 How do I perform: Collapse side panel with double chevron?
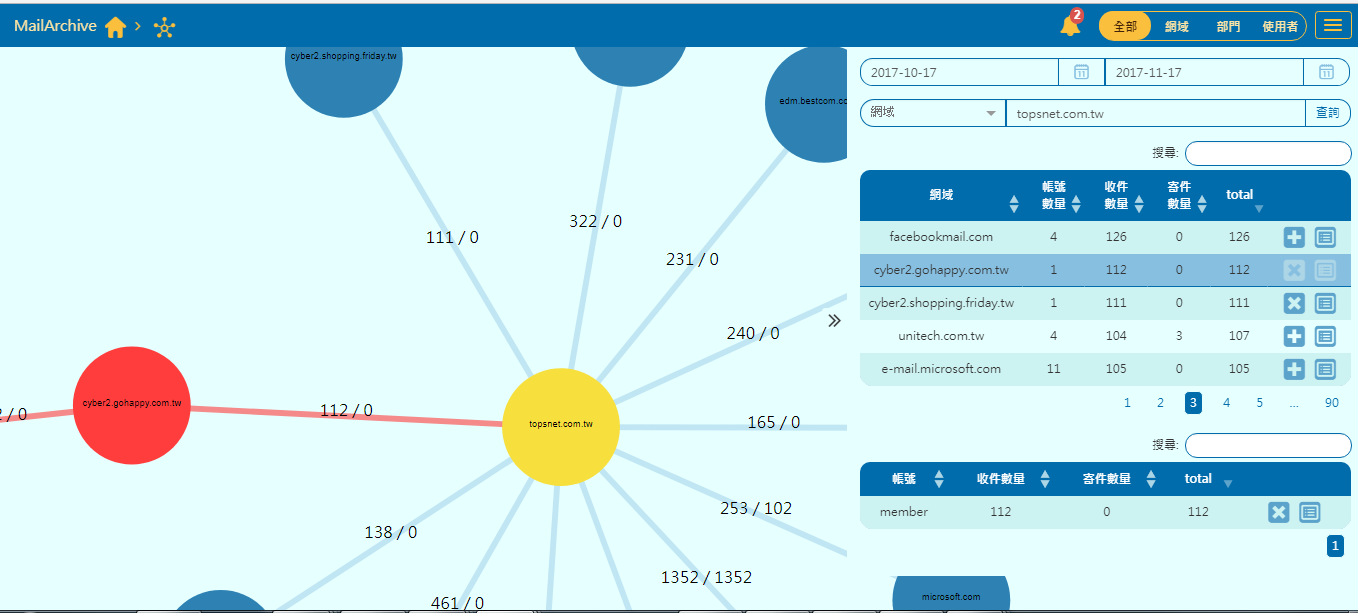coord(835,321)
